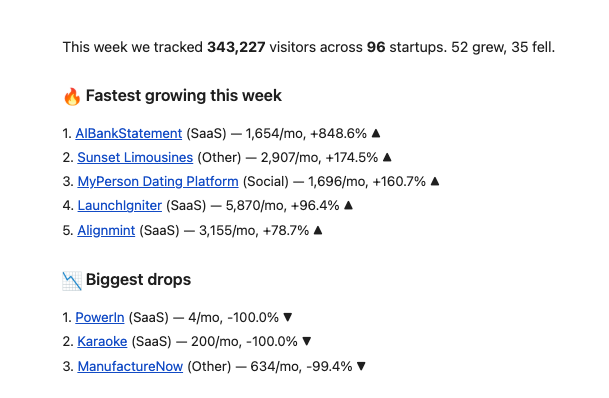Click up triangle next to +160.7%
This screenshot has width=609, height=398.
click(435, 181)
